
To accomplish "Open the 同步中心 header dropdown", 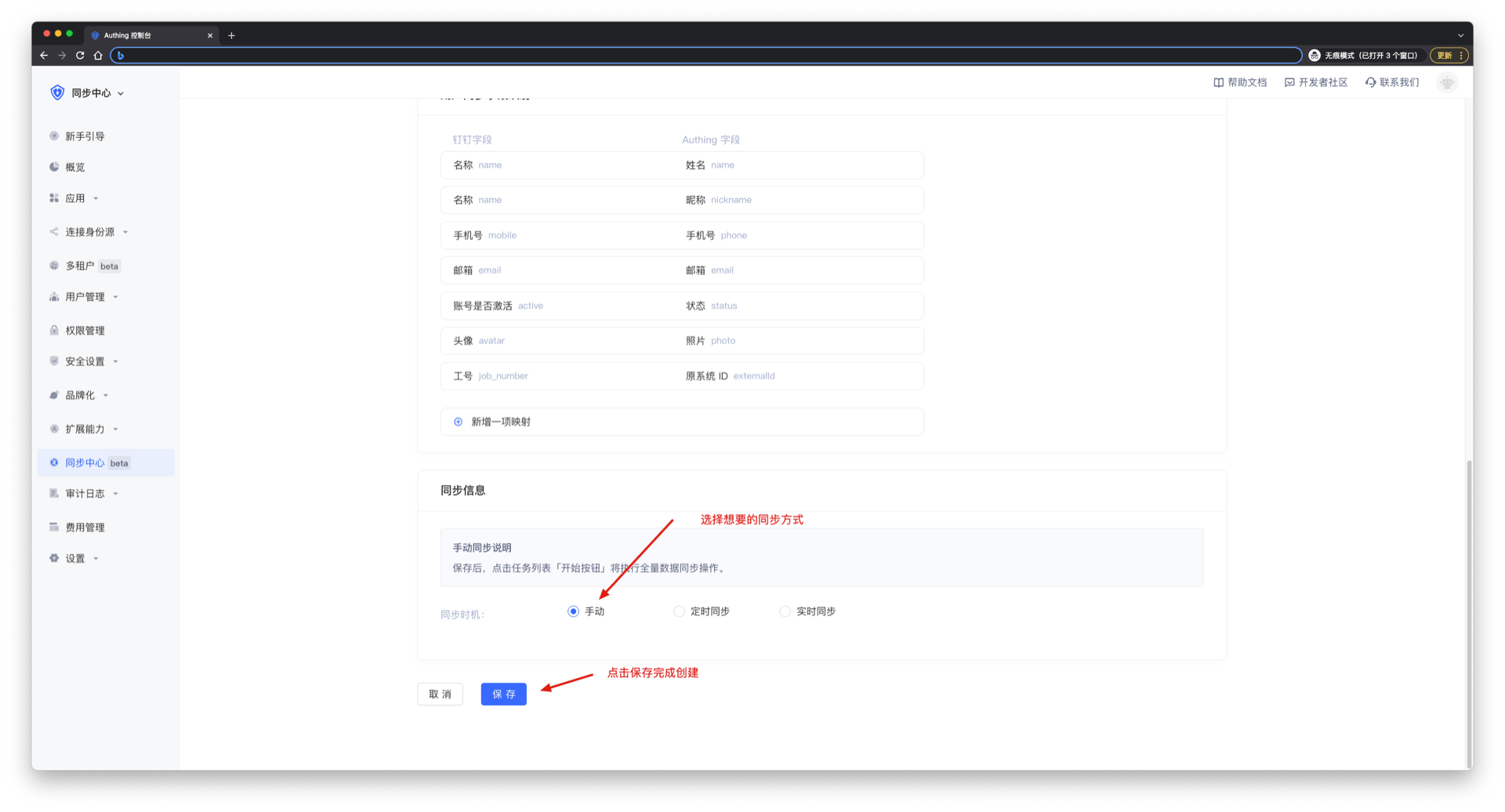I will pyautogui.click(x=97, y=93).
